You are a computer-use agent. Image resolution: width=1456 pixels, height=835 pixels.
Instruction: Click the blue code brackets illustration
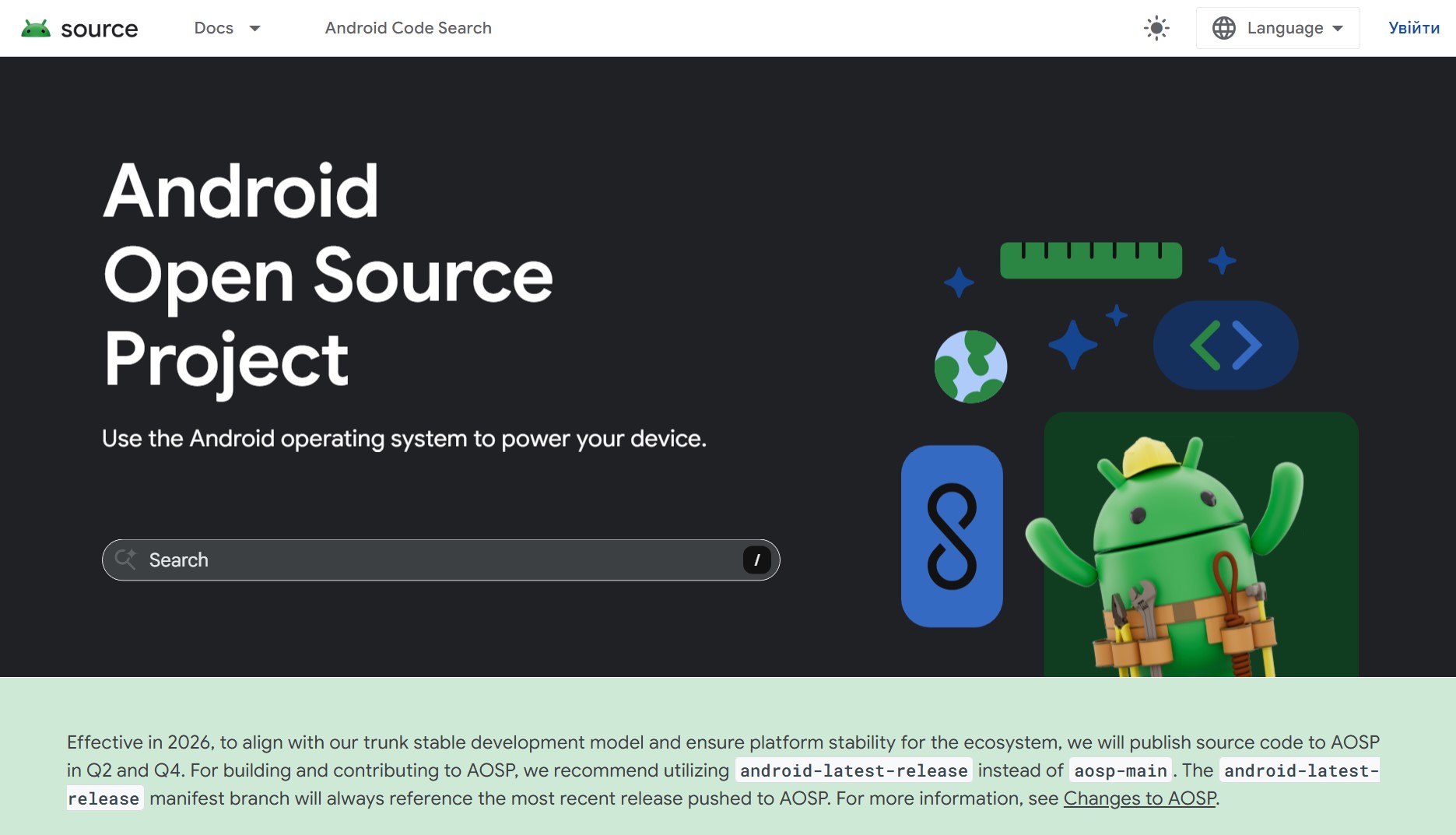point(1225,346)
